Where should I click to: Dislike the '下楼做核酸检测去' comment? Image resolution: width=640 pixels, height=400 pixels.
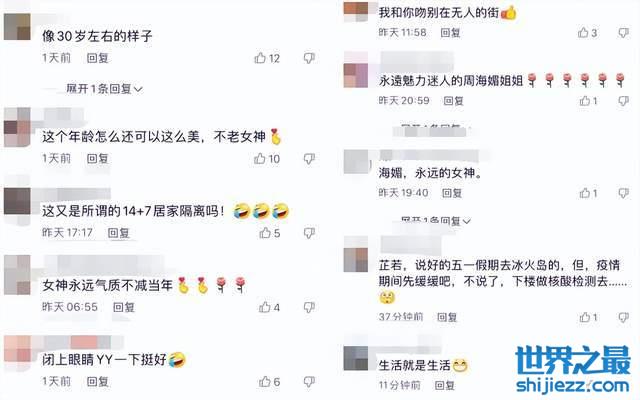pyautogui.click(x=623, y=317)
